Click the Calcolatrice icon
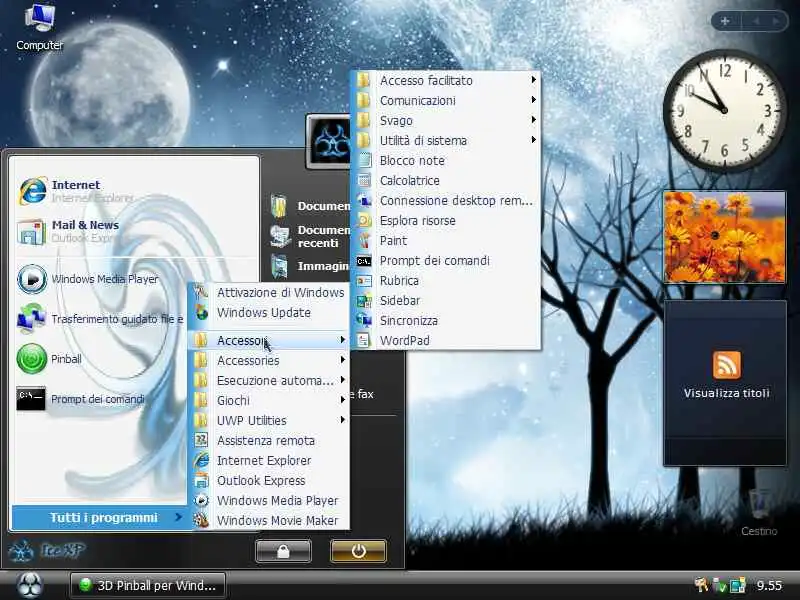This screenshot has height=600, width=800. coord(364,181)
